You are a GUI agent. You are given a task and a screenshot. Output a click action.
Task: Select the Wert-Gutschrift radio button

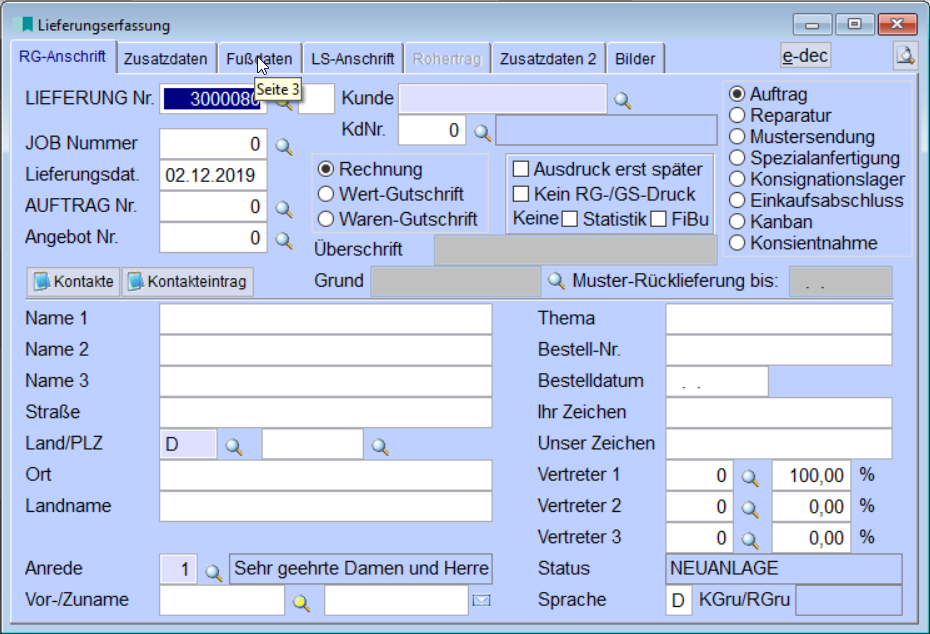click(325, 194)
